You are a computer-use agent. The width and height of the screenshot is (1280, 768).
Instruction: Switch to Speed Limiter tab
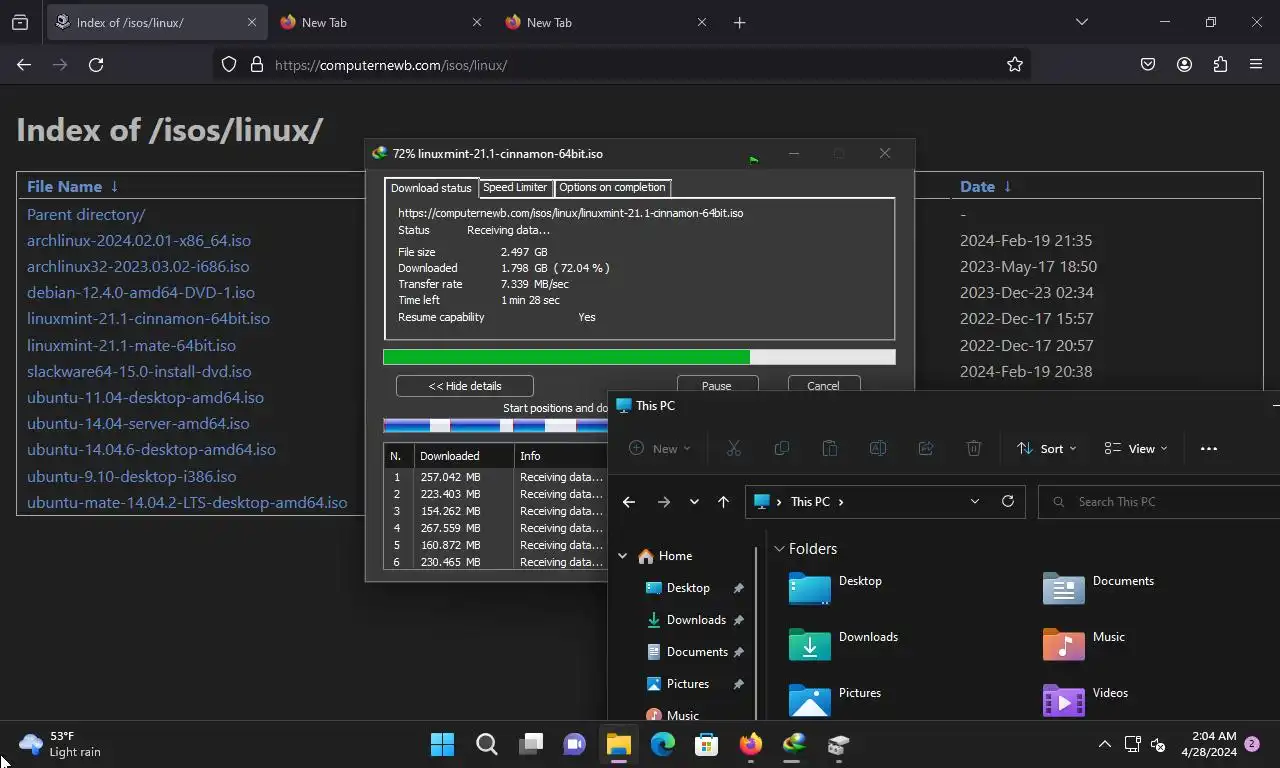(515, 187)
